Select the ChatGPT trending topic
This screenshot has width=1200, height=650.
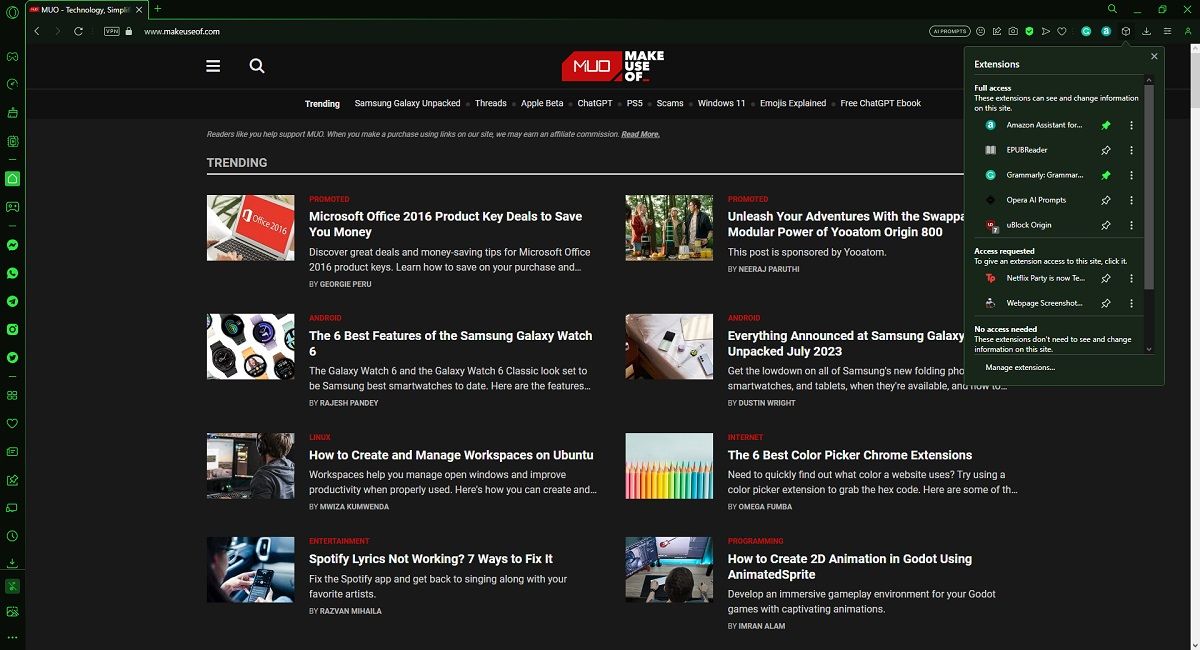pos(594,103)
